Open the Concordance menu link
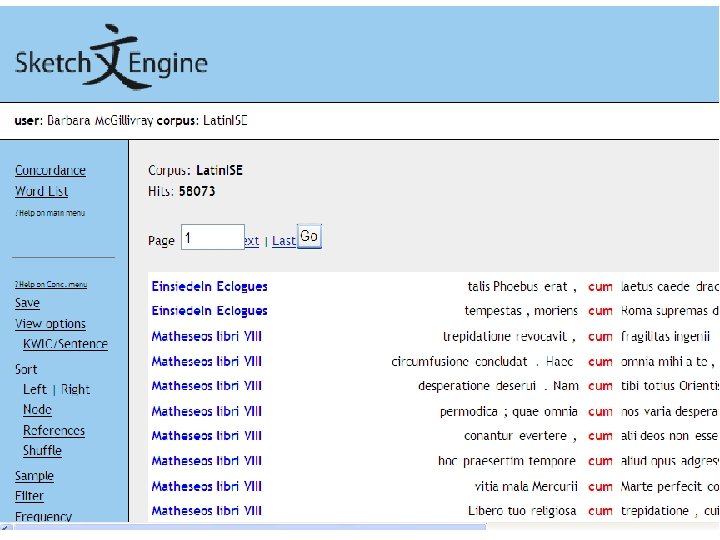Viewport: 720px width, 540px height. tap(50, 170)
